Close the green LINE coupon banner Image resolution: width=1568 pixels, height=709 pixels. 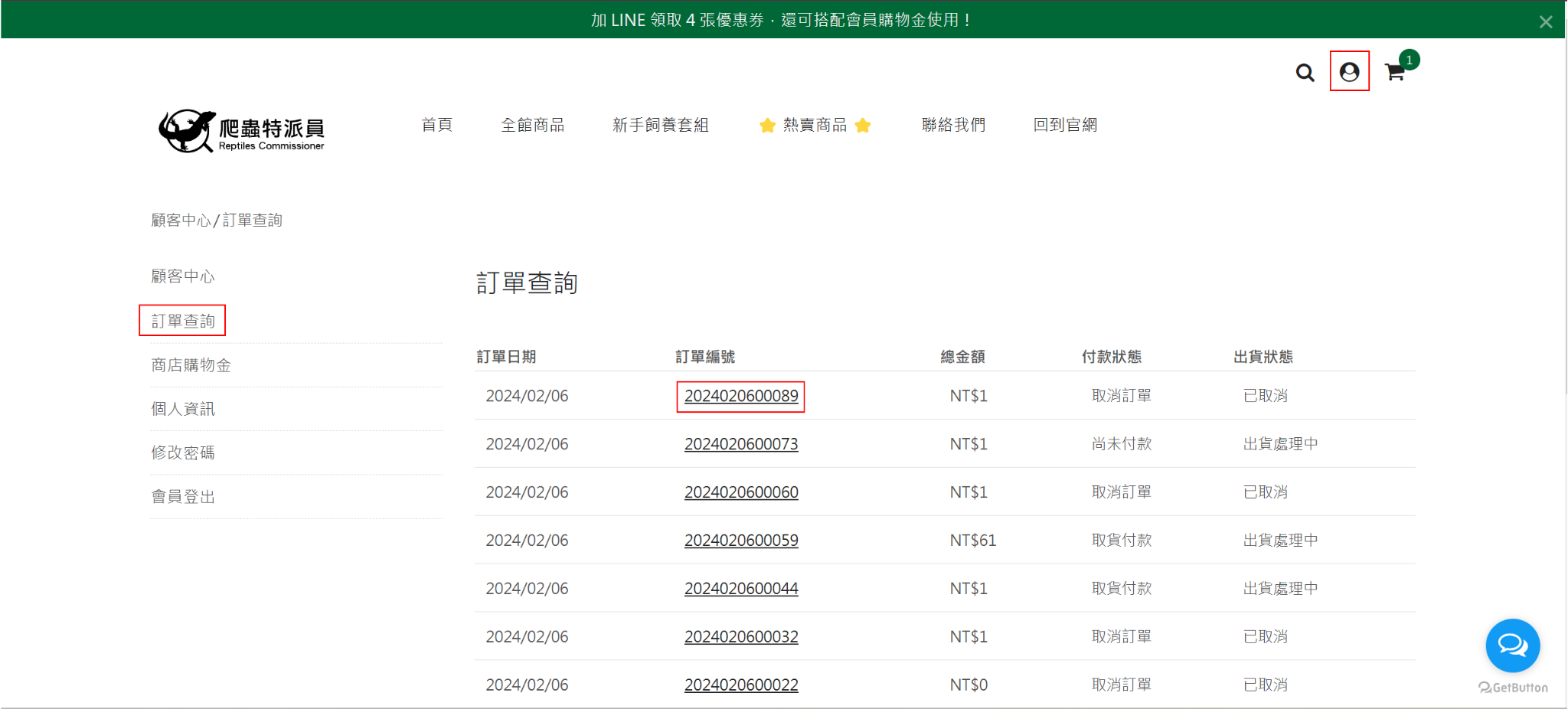pyautogui.click(x=1545, y=22)
